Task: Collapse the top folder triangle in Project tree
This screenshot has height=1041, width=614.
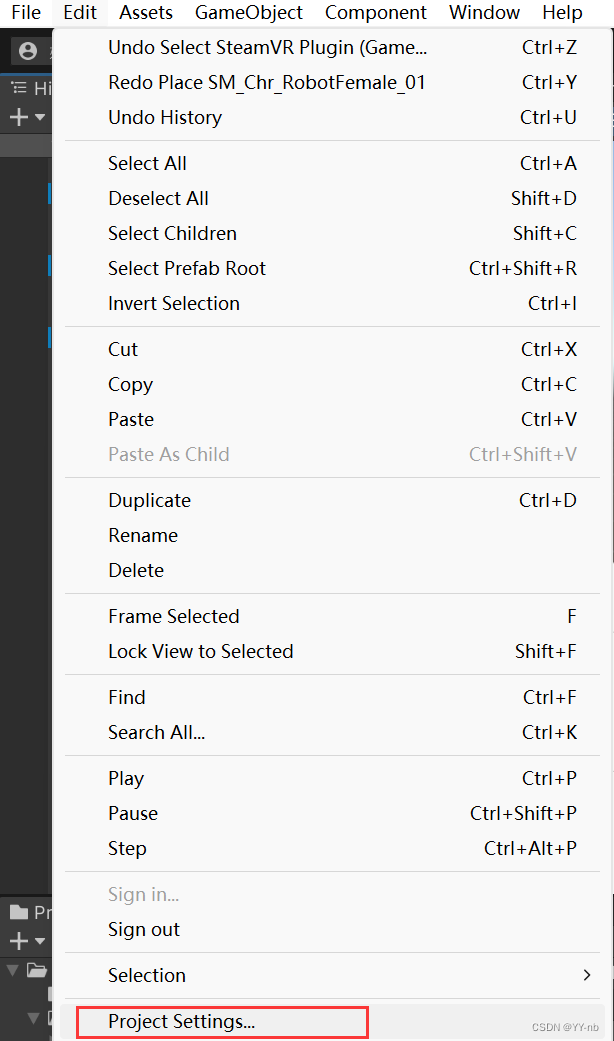Action: click(12, 970)
